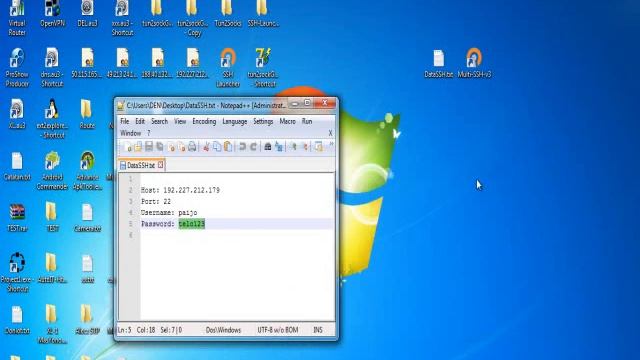Click the Open file toolbar icon
640x360 pixels.
pyautogui.click(x=138, y=147)
